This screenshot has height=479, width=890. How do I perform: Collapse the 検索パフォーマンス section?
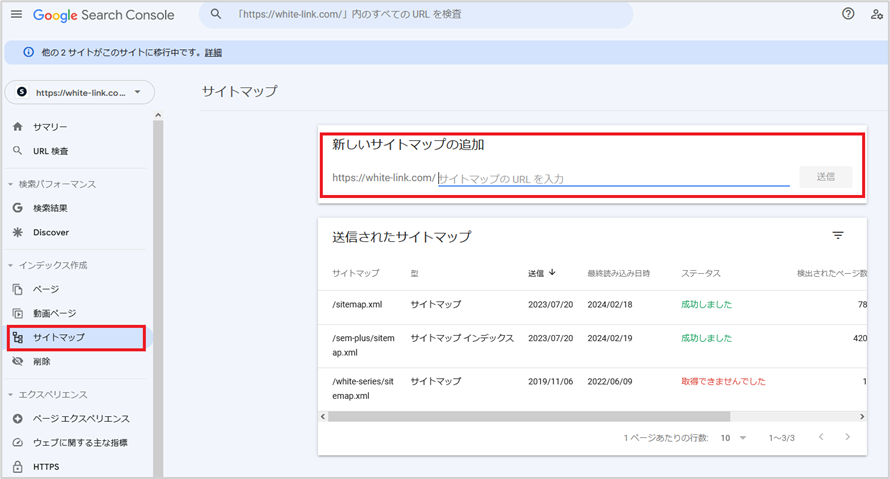pyautogui.click(x=10, y=184)
